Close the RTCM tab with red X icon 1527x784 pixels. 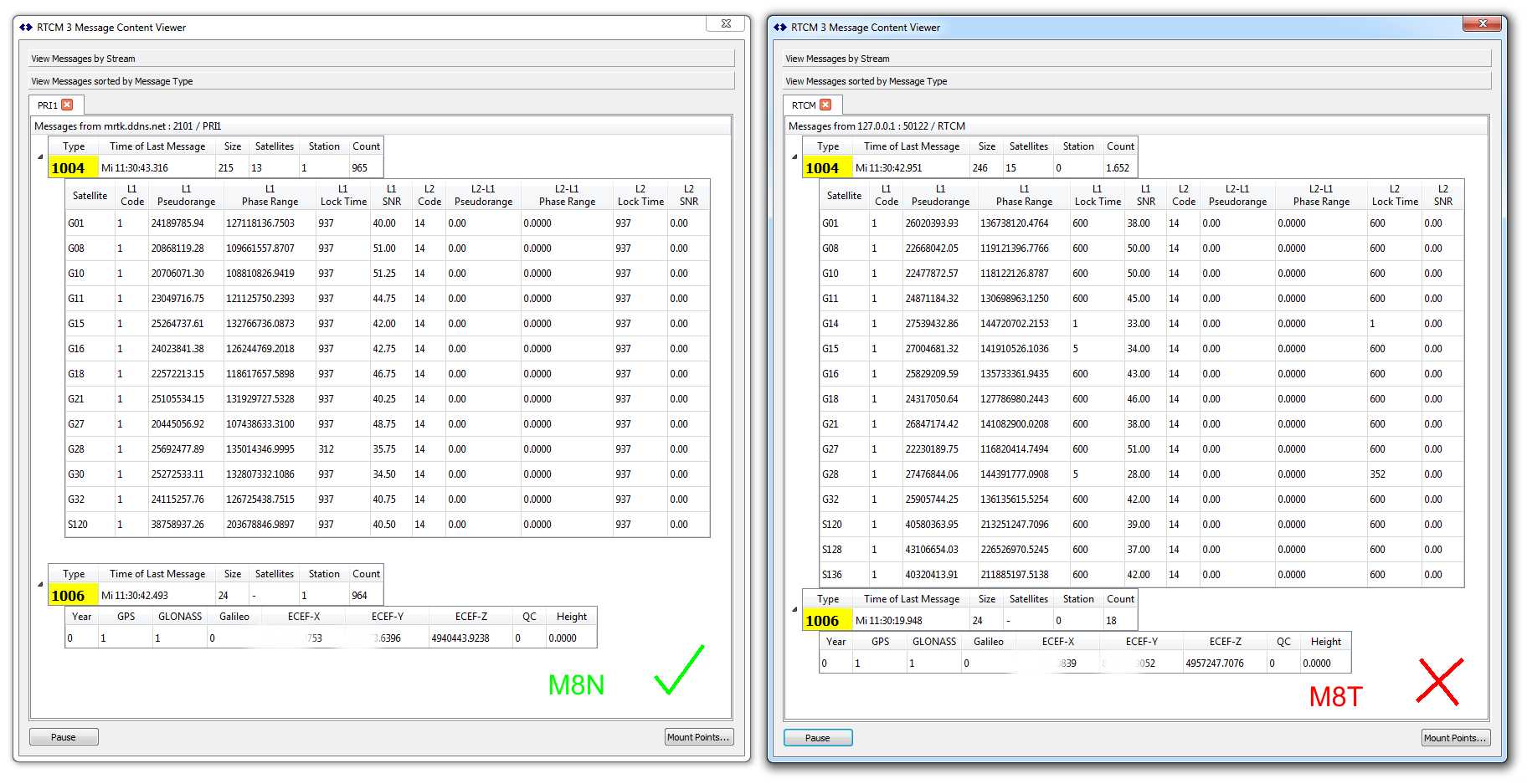pos(825,105)
